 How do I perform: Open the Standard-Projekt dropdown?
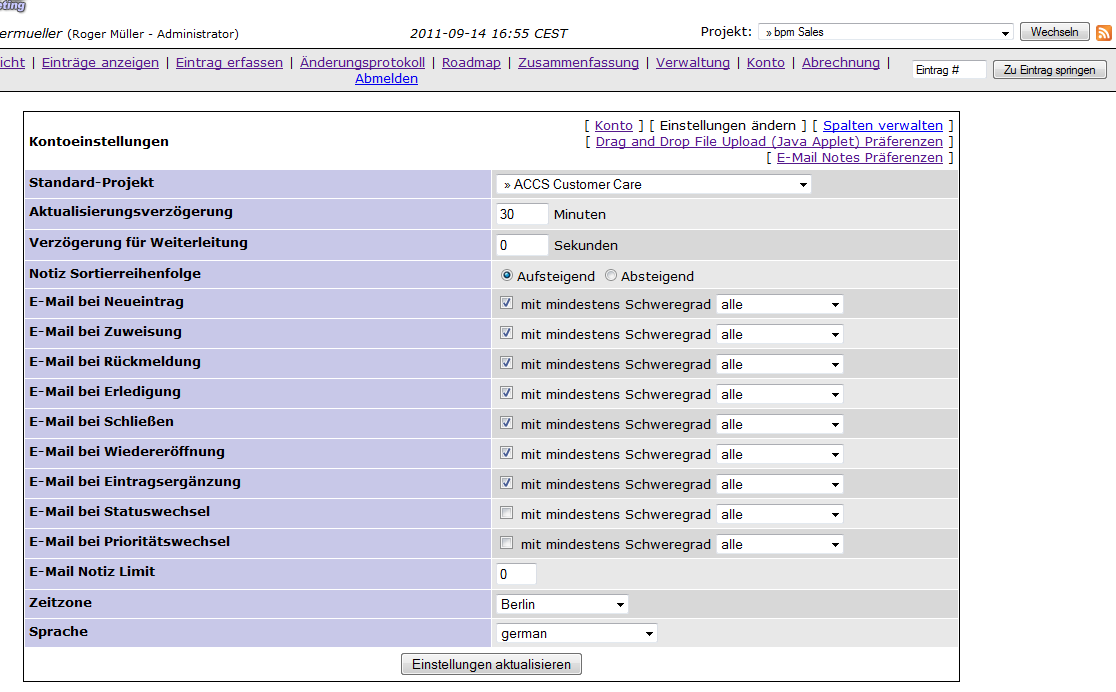(653, 184)
